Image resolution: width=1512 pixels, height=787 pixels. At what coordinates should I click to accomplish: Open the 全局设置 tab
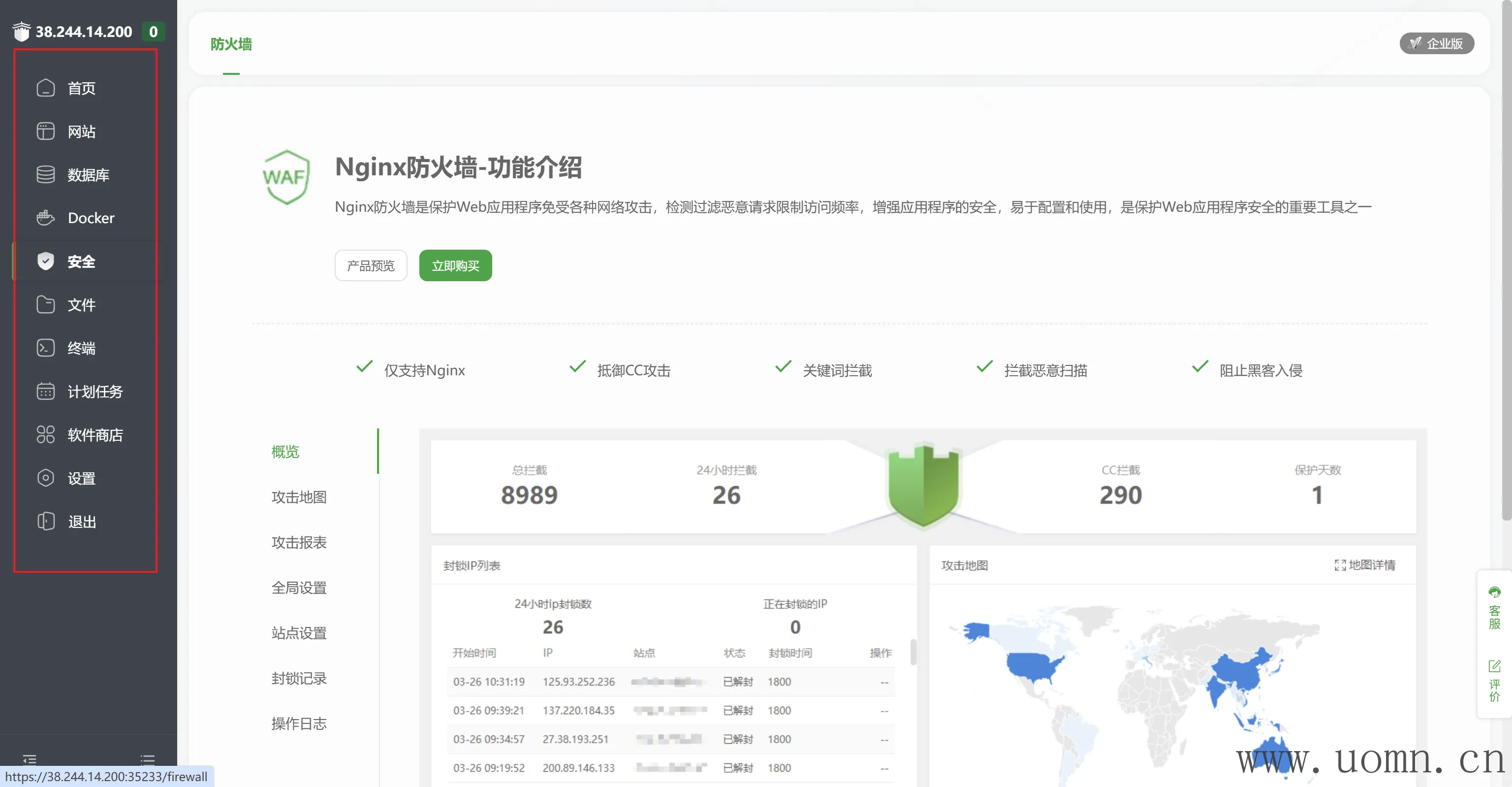click(x=299, y=588)
